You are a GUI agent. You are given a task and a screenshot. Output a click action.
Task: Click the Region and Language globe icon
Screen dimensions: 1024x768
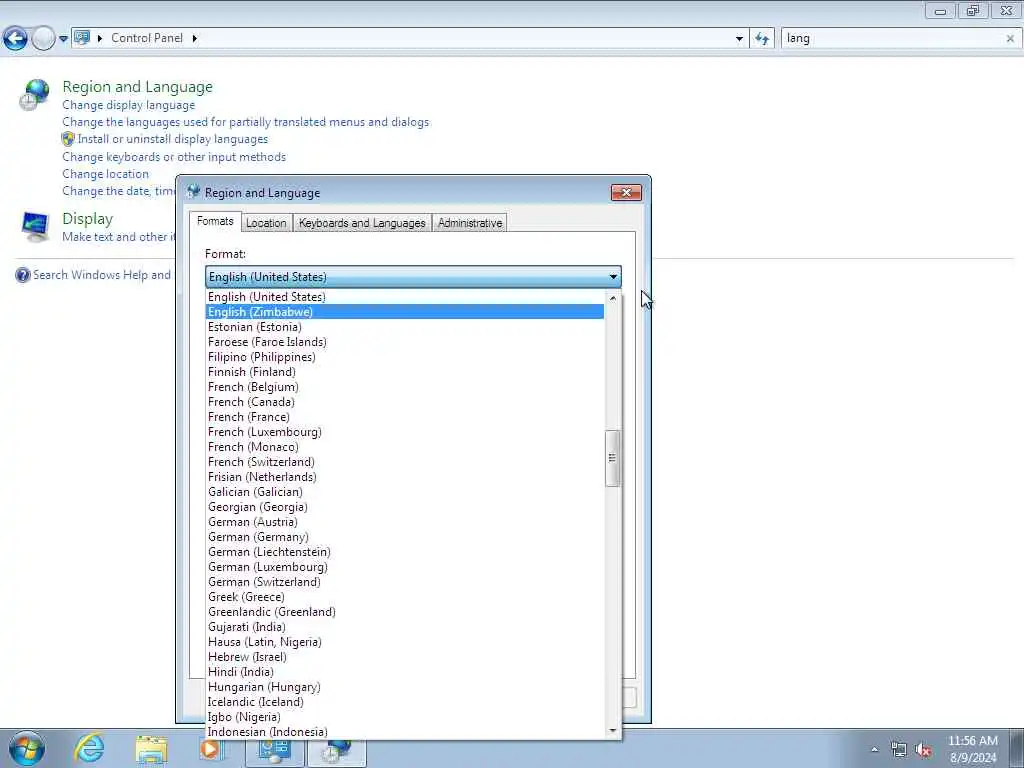[34, 95]
